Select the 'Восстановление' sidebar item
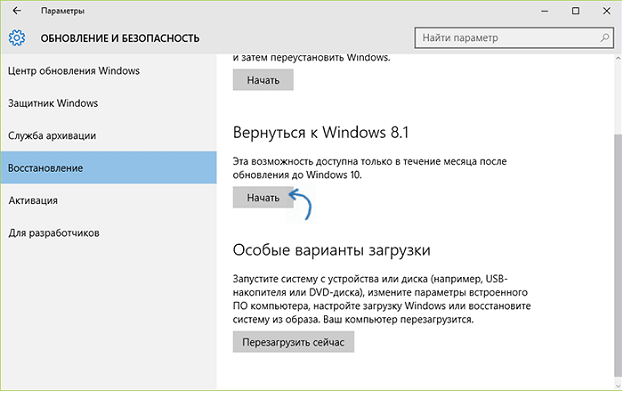This screenshot has width=622, height=407. tap(46, 168)
